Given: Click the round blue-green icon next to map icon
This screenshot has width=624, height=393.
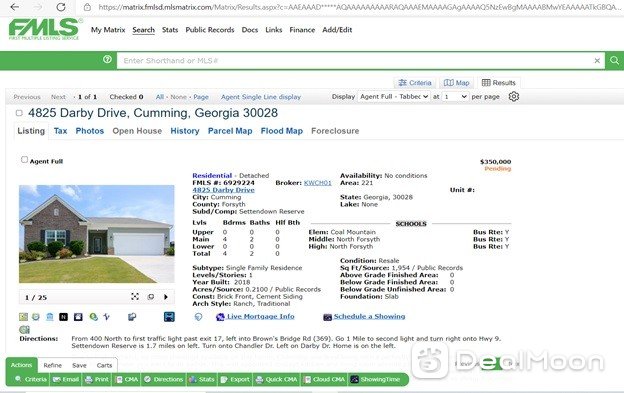Looking at the screenshot, I should (x=36, y=317).
